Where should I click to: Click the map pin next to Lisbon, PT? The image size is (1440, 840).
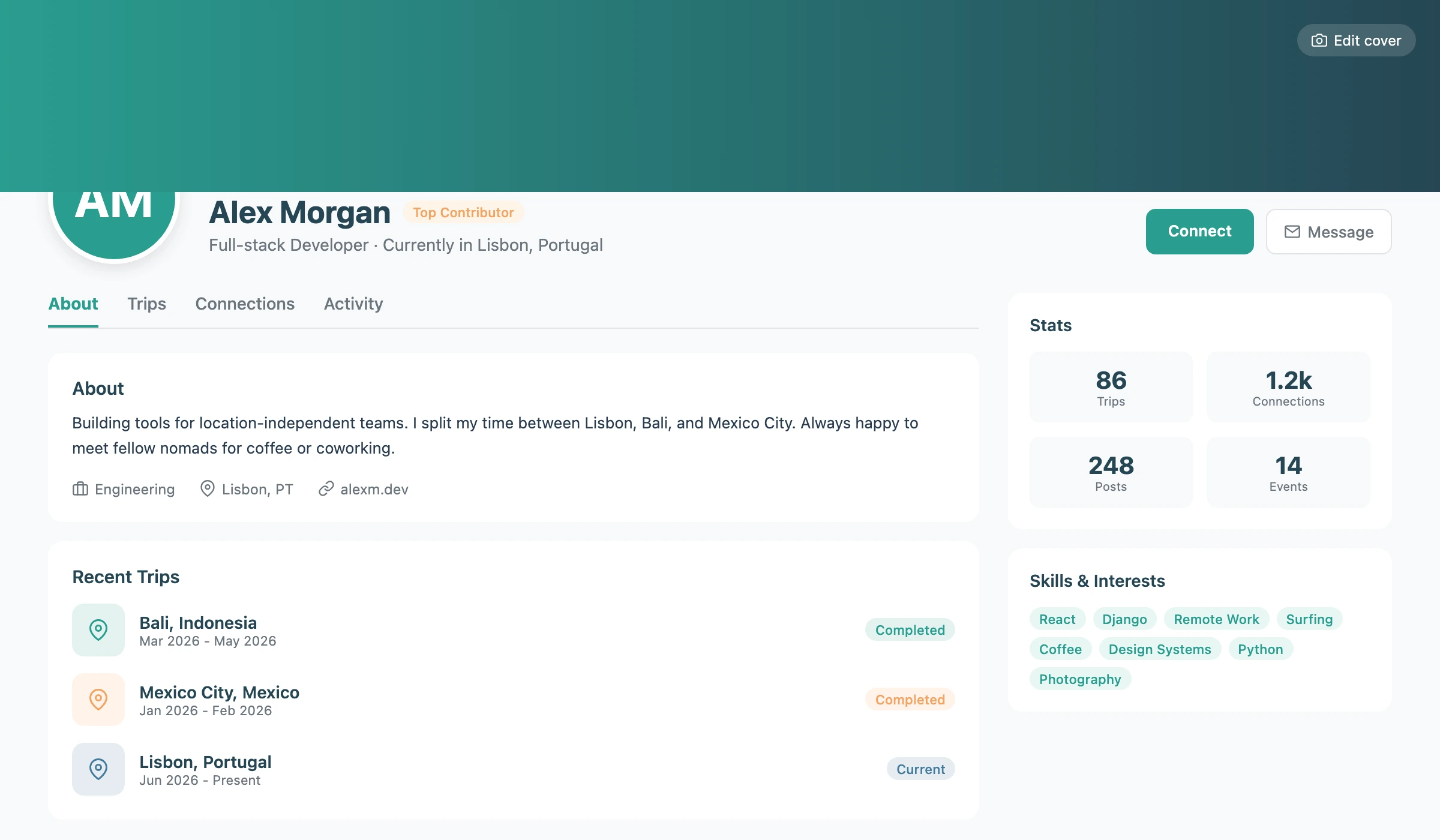pos(207,488)
